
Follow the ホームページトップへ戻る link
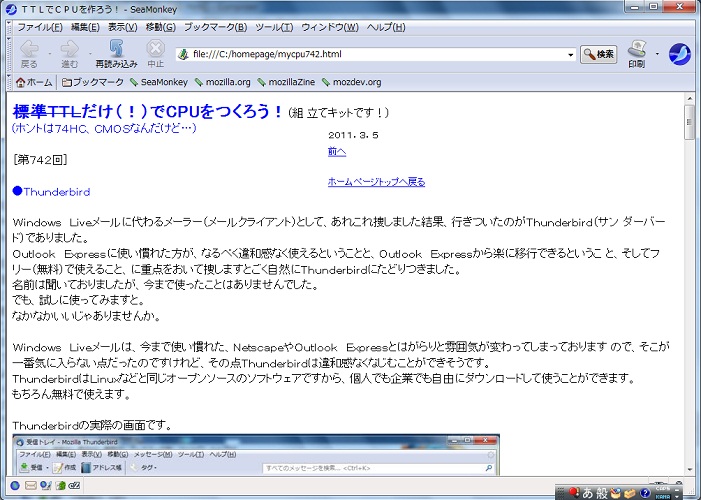(x=376, y=182)
